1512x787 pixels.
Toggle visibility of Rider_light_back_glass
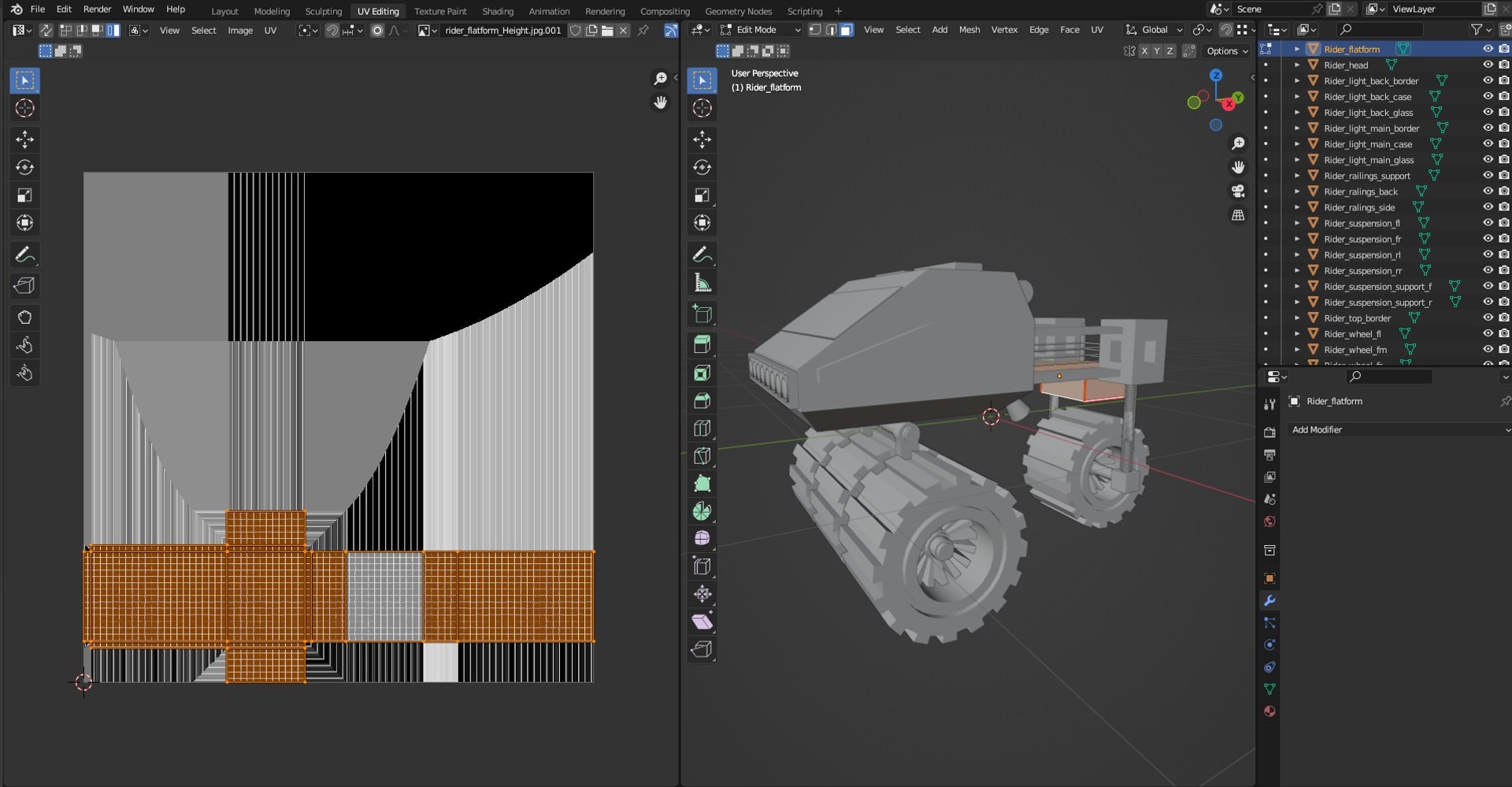[1488, 112]
